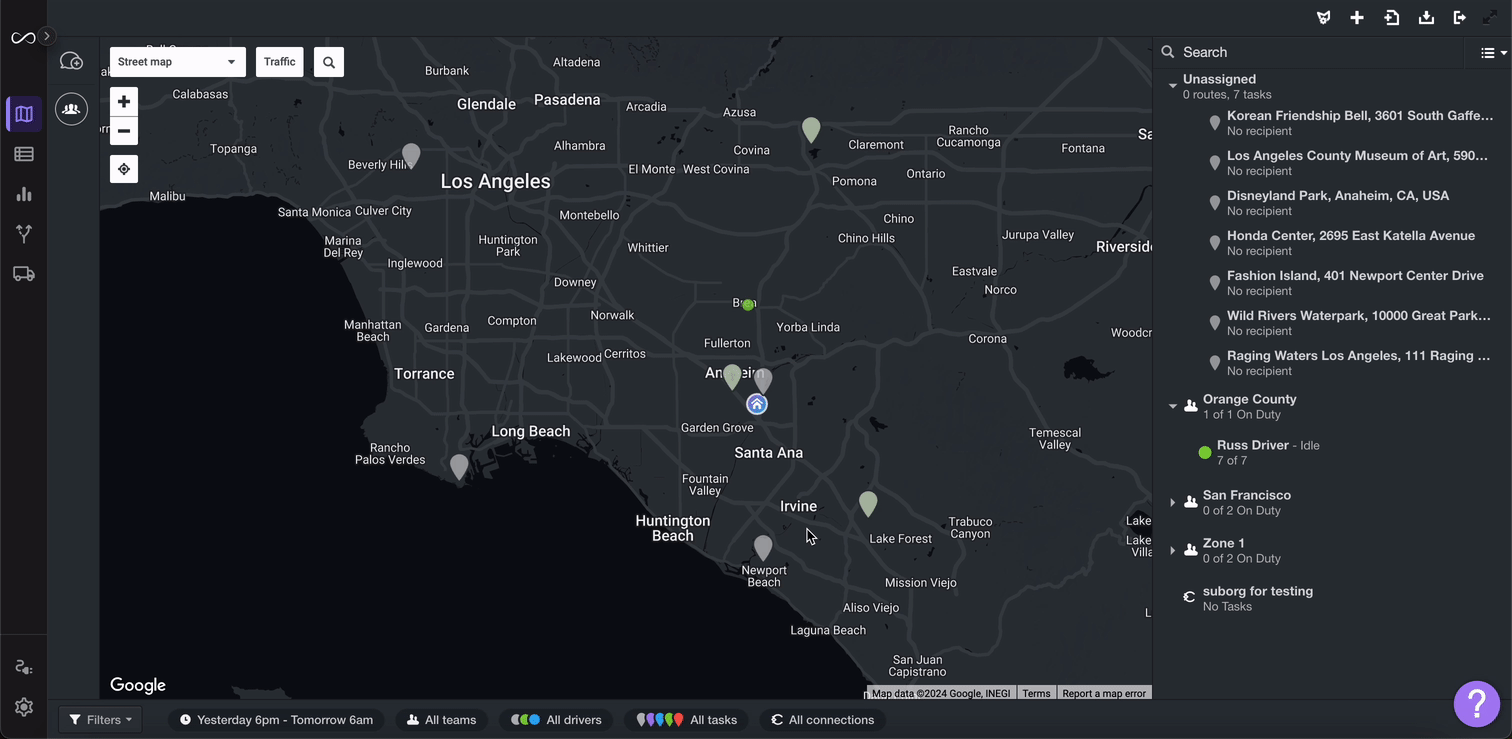Viewport: 1512px width, 739px height.
Task: Start a new chat message
Action: [71, 62]
